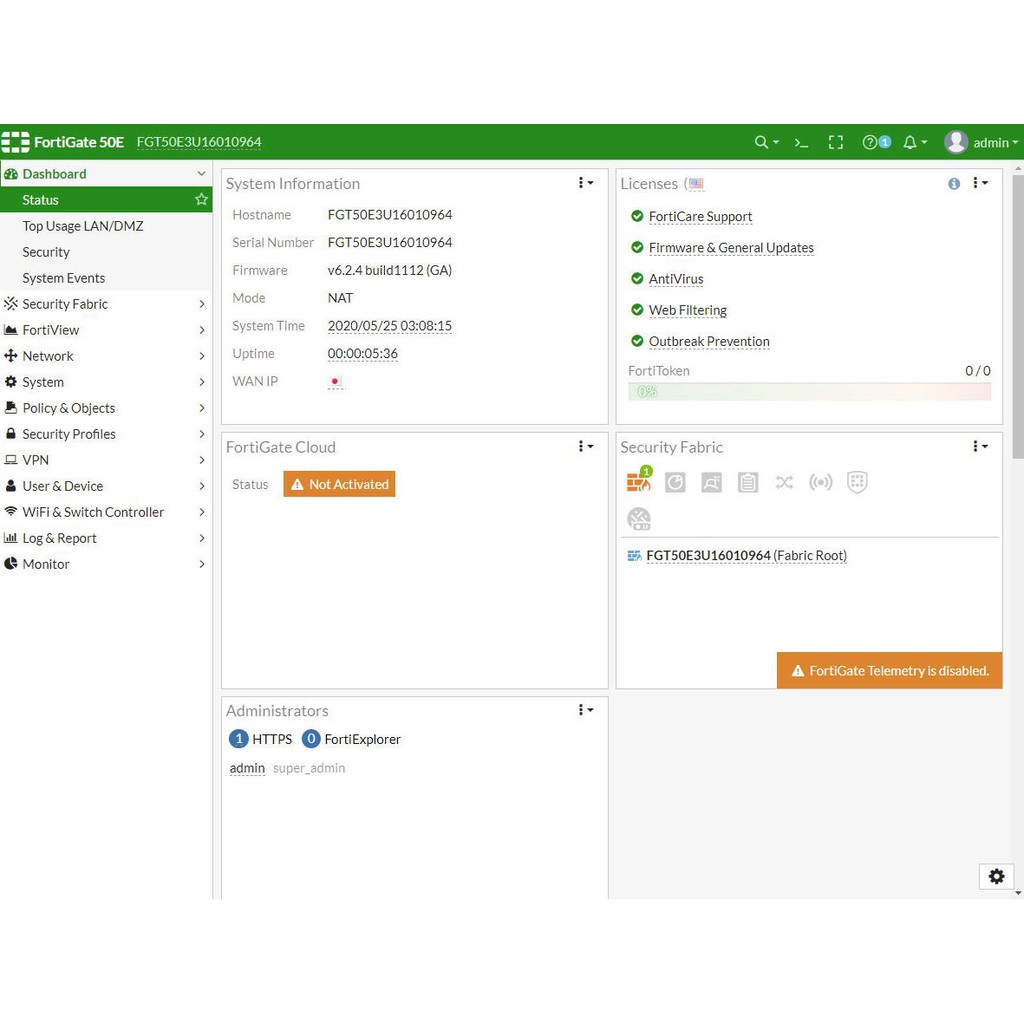Expand the Security Fabric menu
This screenshot has width=1024, height=1024.
106,304
